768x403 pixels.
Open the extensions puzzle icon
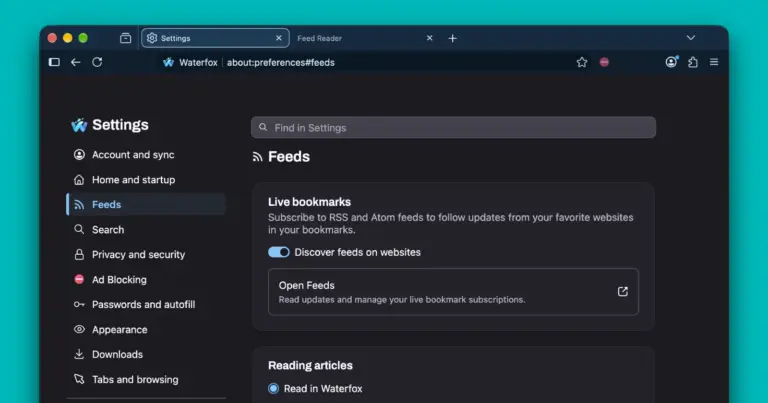pos(693,62)
